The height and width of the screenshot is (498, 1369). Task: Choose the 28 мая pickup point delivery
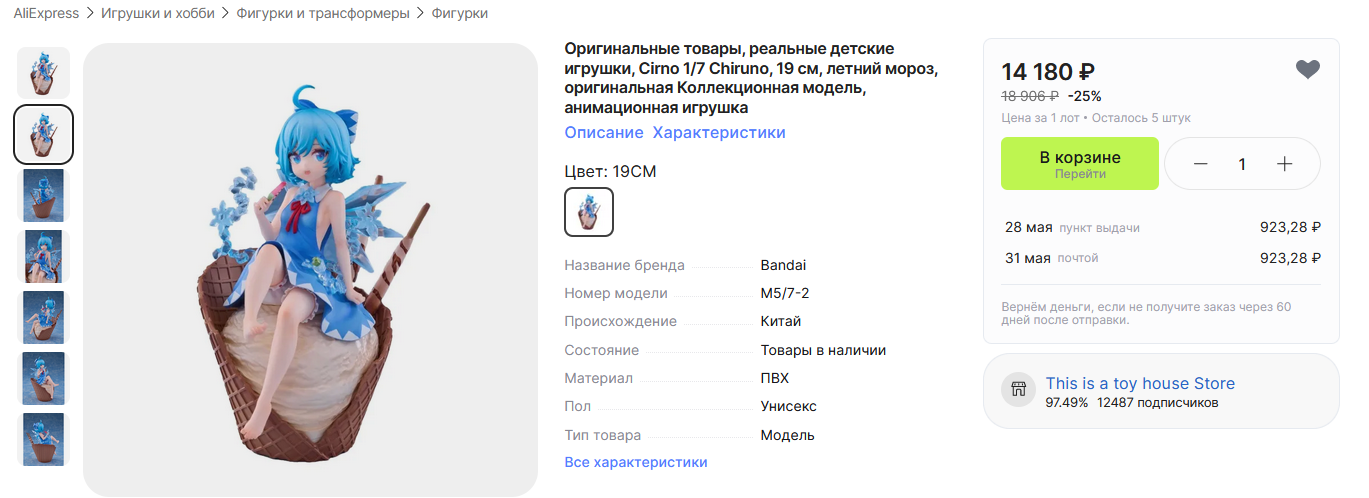(x=1163, y=228)
